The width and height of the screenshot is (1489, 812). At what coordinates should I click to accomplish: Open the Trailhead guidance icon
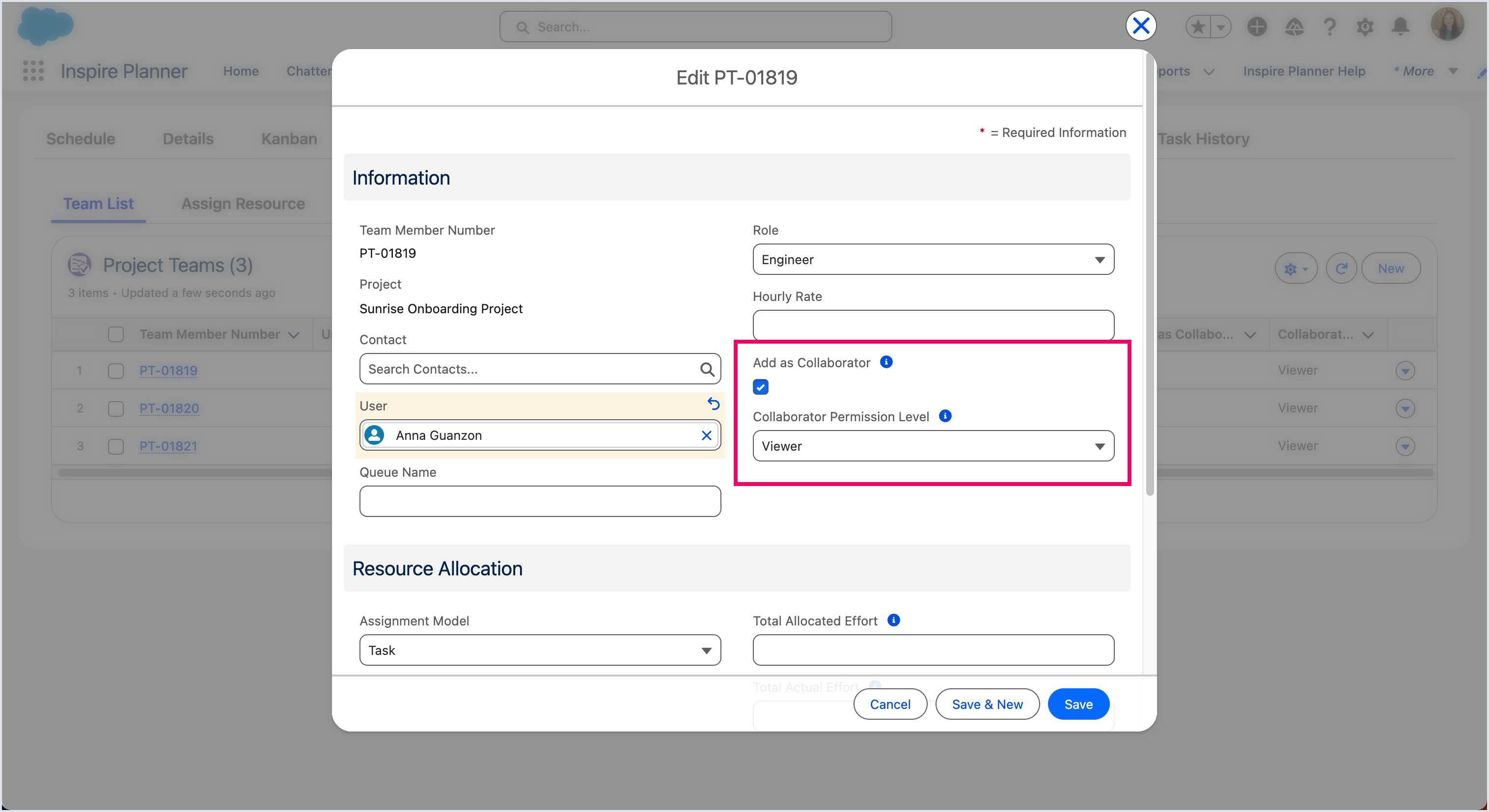[x=1294, y=27]
